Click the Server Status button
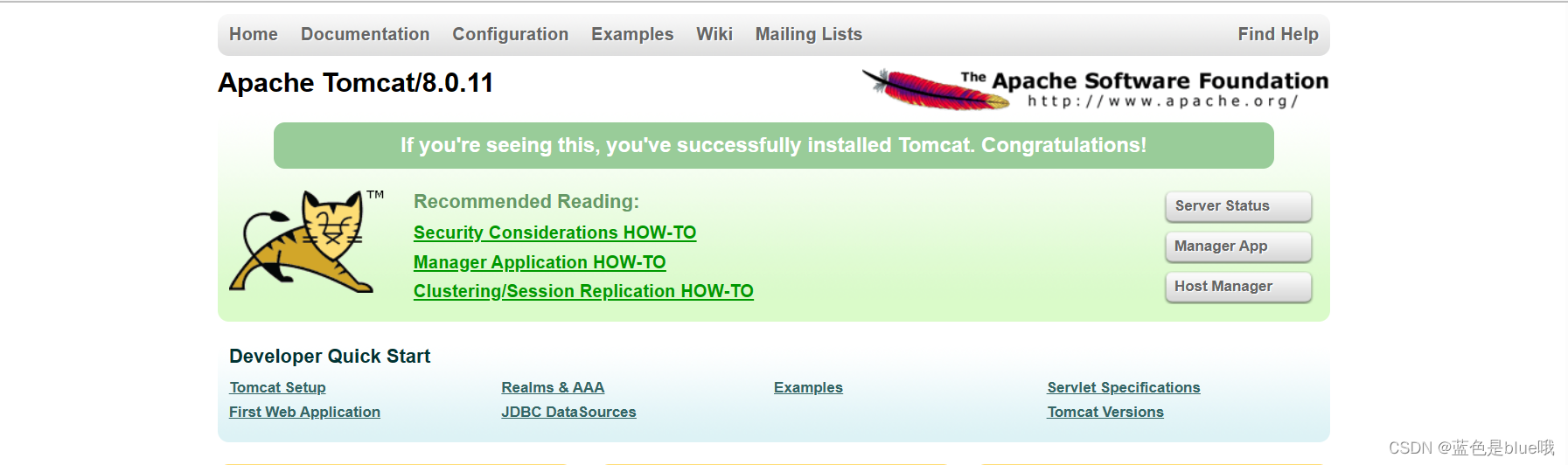The width and height of the screenshot is (1568, 465). click(1238, 206)
